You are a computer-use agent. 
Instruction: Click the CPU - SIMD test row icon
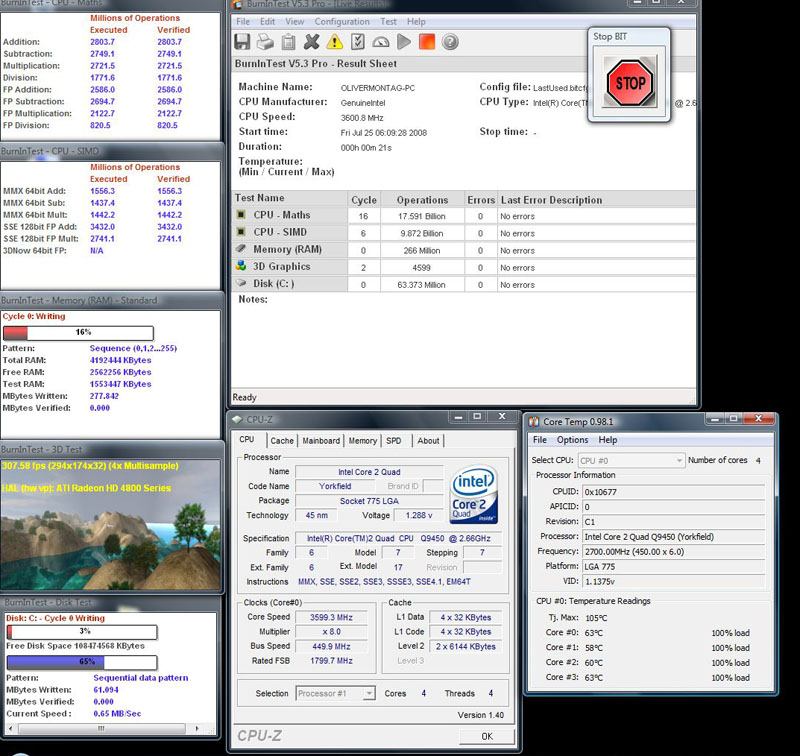click(241, 232)
